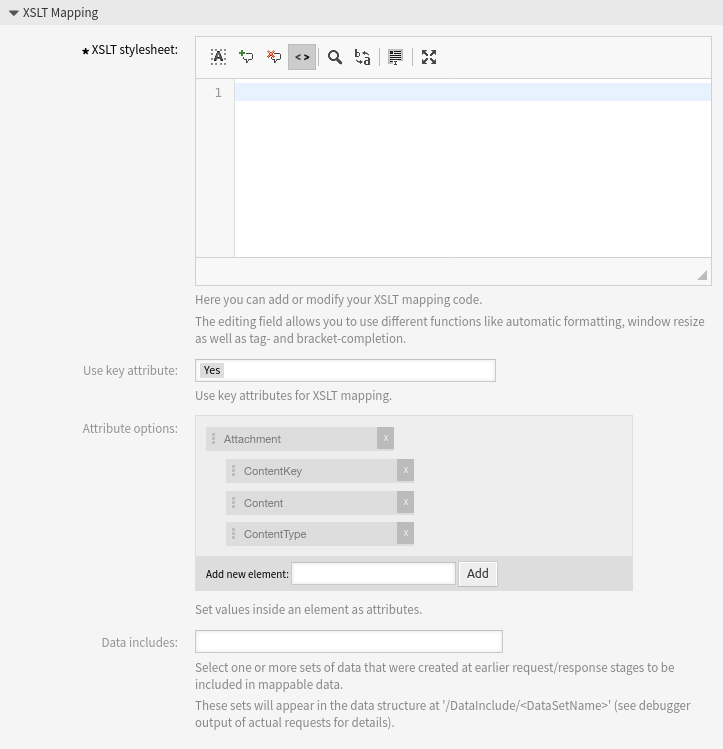Viewport: 723px width, 749px height.
Task: Click the Add button
Action: 478,574
